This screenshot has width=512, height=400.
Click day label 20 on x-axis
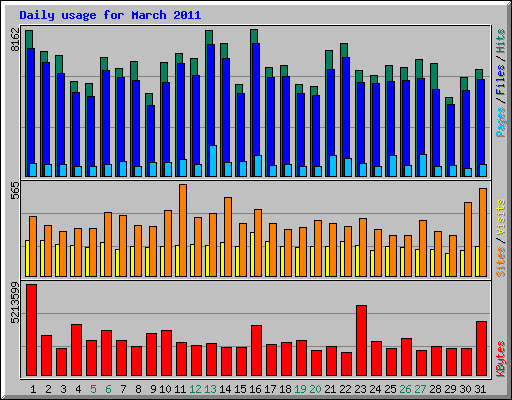click(315, 389)
